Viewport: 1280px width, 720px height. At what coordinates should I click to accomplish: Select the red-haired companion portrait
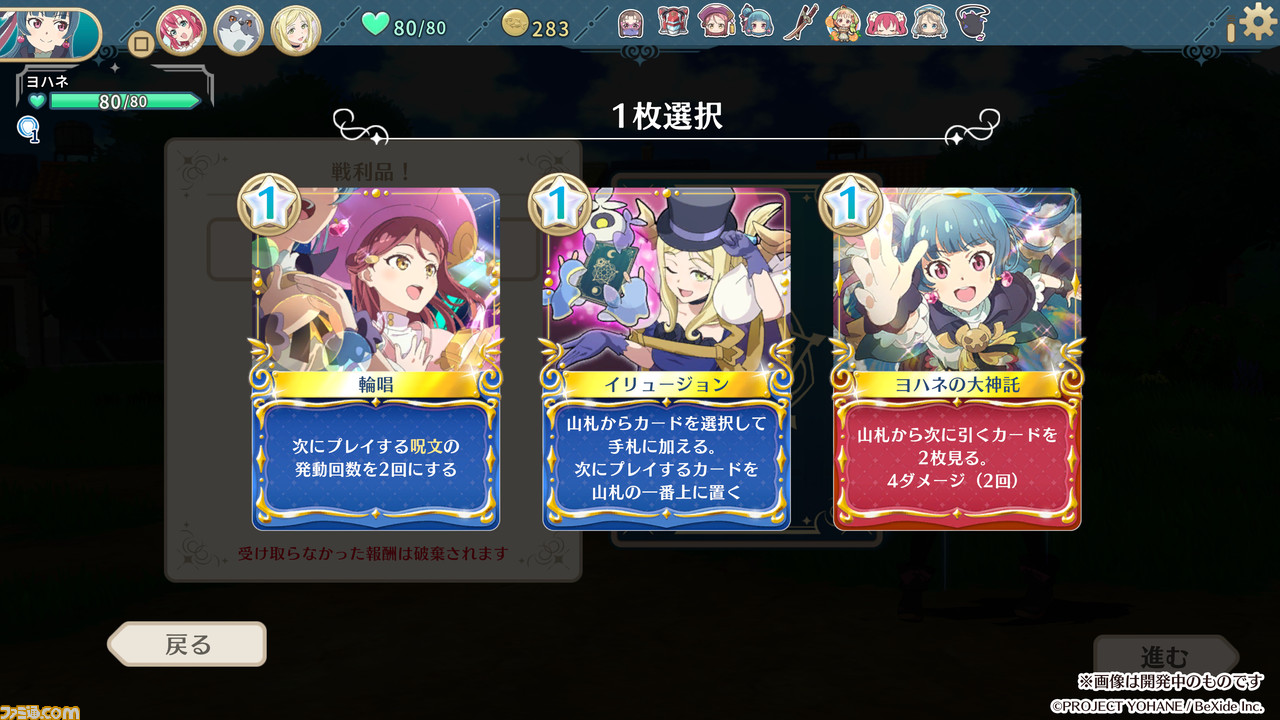point(181,30)
